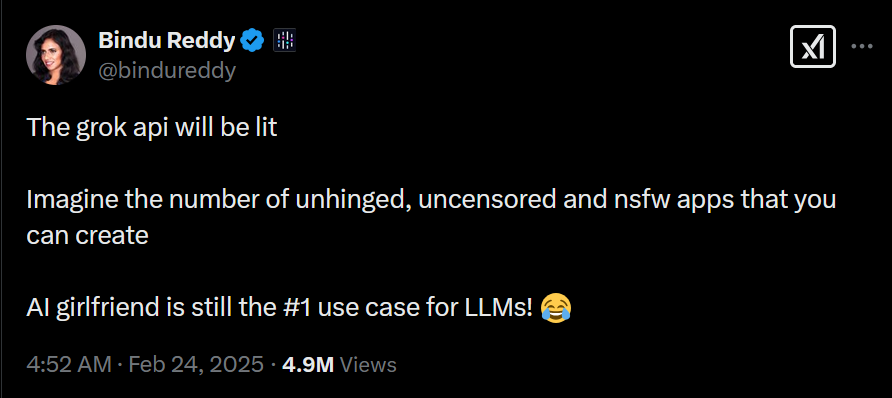The width and height of the screenshot is (892, 398).
Task: Select the Feb 24, 2025 date
Action: [x=196, y=364]
